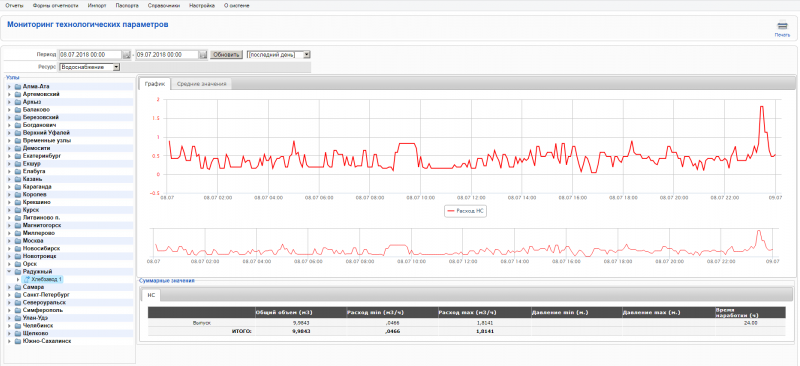Select the Хлебозавод 1 node icon
This screenshot has width=800, height=366.
point(27,279)
